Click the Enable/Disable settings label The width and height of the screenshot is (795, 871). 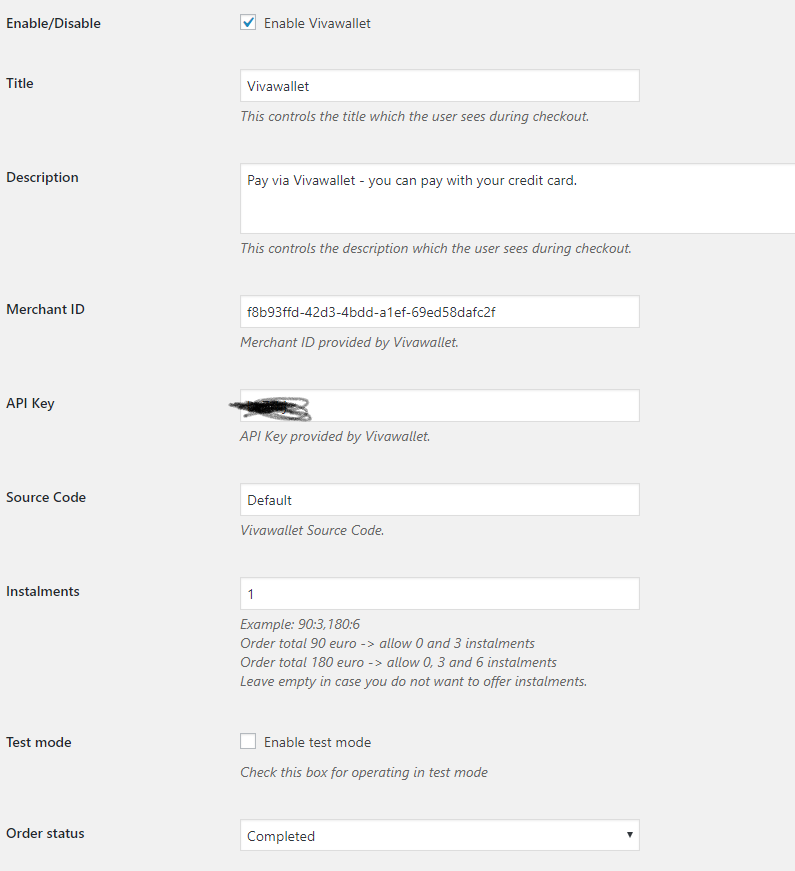coord(53,22)
